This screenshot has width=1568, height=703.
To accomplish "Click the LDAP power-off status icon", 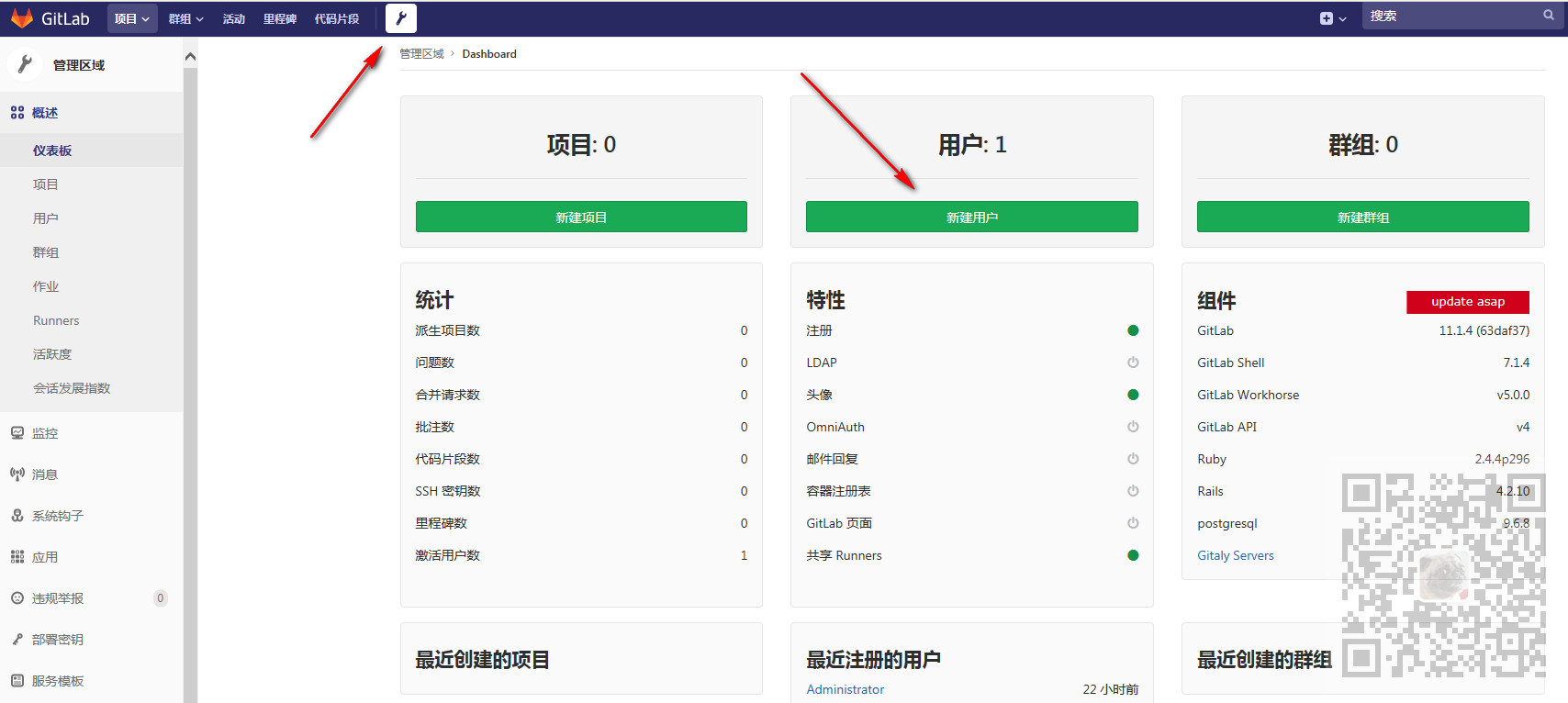I will point(1133,363).
